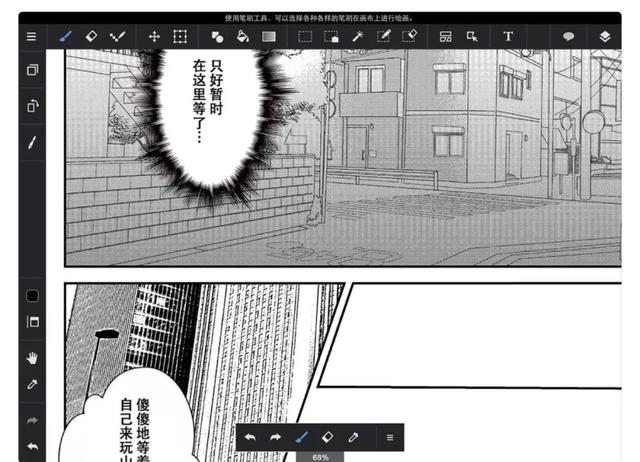Viewport: 640px width, 462px height.
Task: Click the rotate canvas icon in left sidebar
Action: point(32,106)
